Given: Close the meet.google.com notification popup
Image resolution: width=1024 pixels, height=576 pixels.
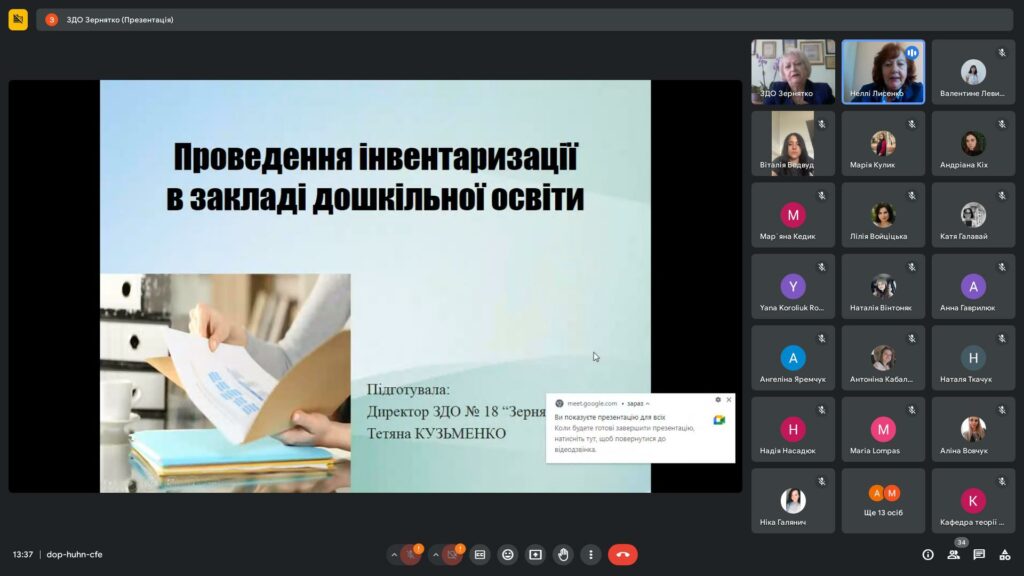Looking at the screenshot, I should pos(729,400).
